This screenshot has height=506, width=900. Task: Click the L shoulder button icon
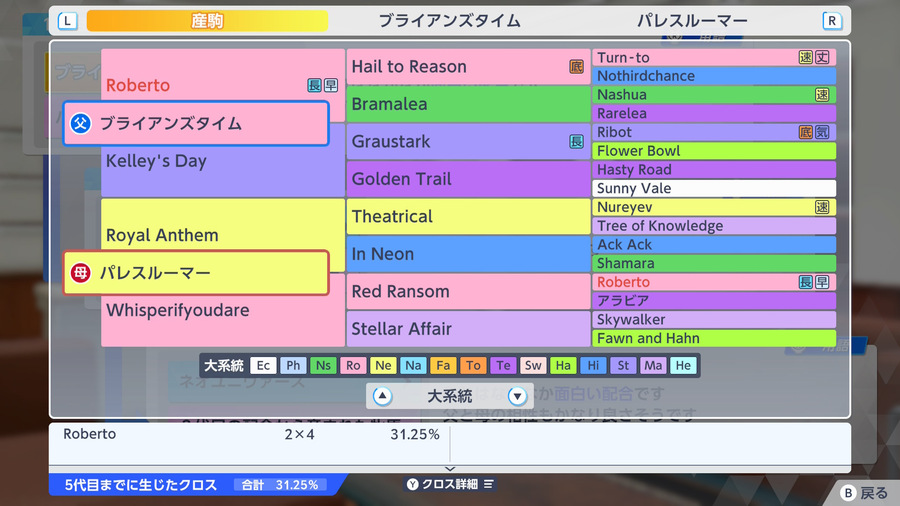(x=67, y=21)
